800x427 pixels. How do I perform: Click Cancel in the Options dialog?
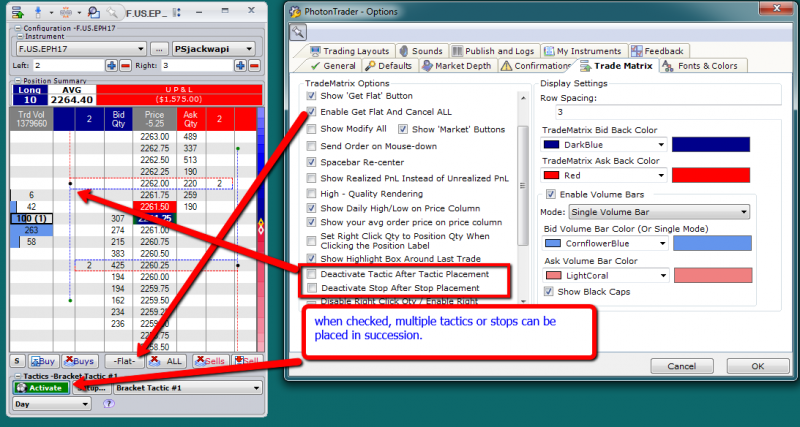682,366
